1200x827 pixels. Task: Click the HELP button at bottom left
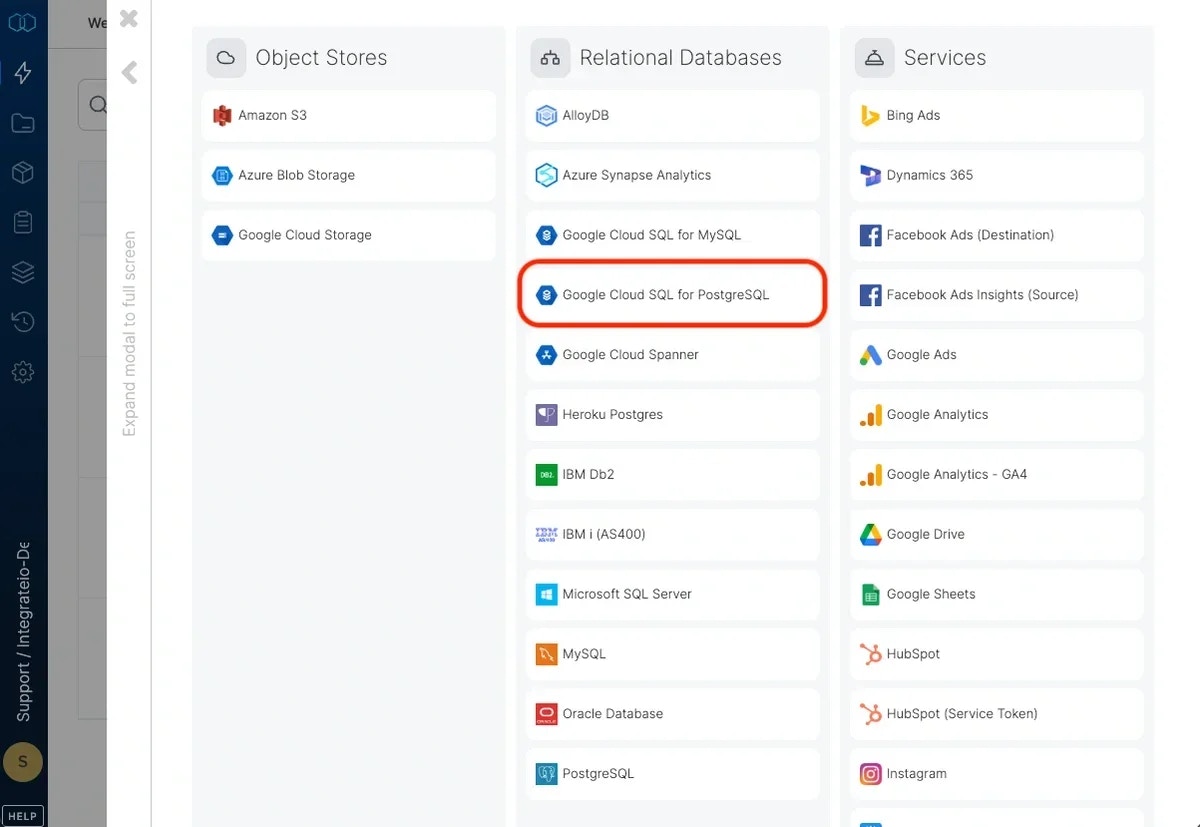[x=22, y=815]
